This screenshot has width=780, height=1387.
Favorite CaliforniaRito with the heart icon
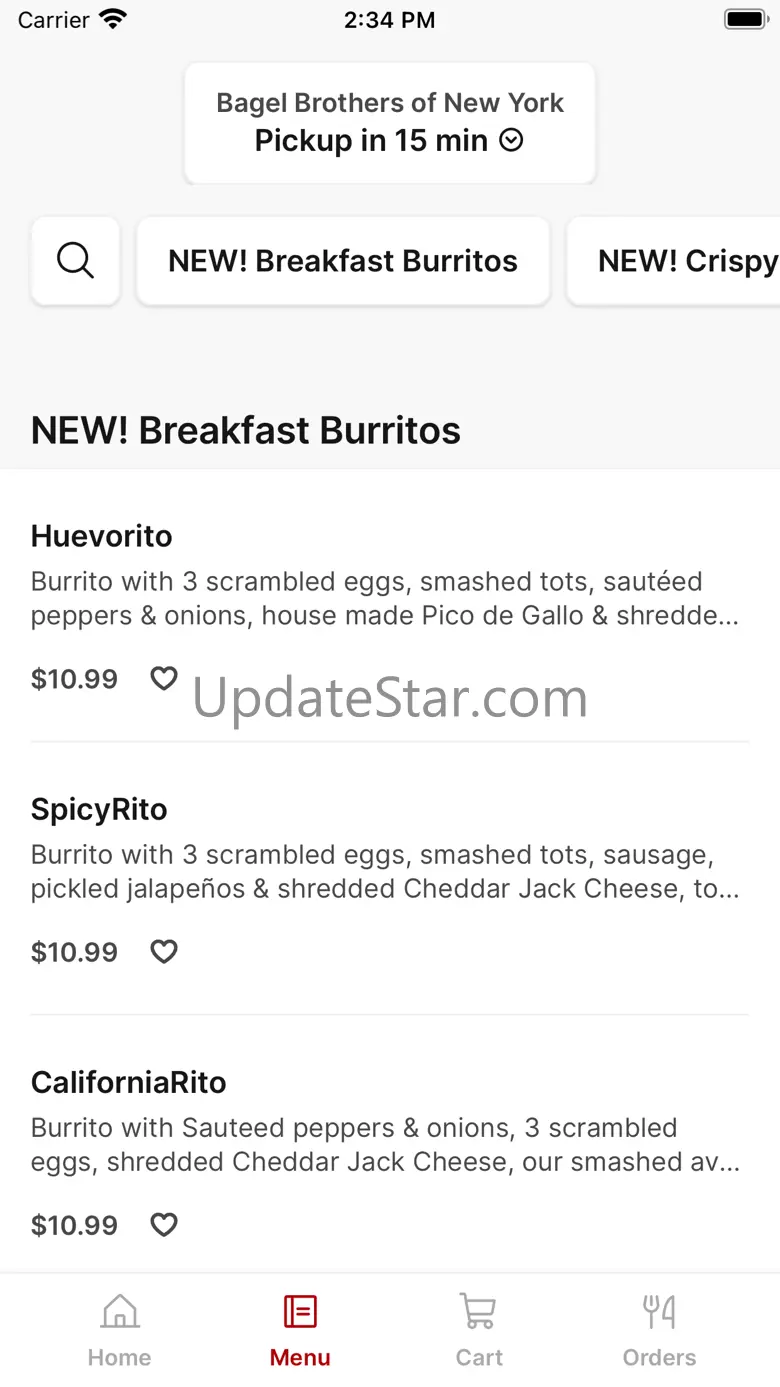[164, 1225]
